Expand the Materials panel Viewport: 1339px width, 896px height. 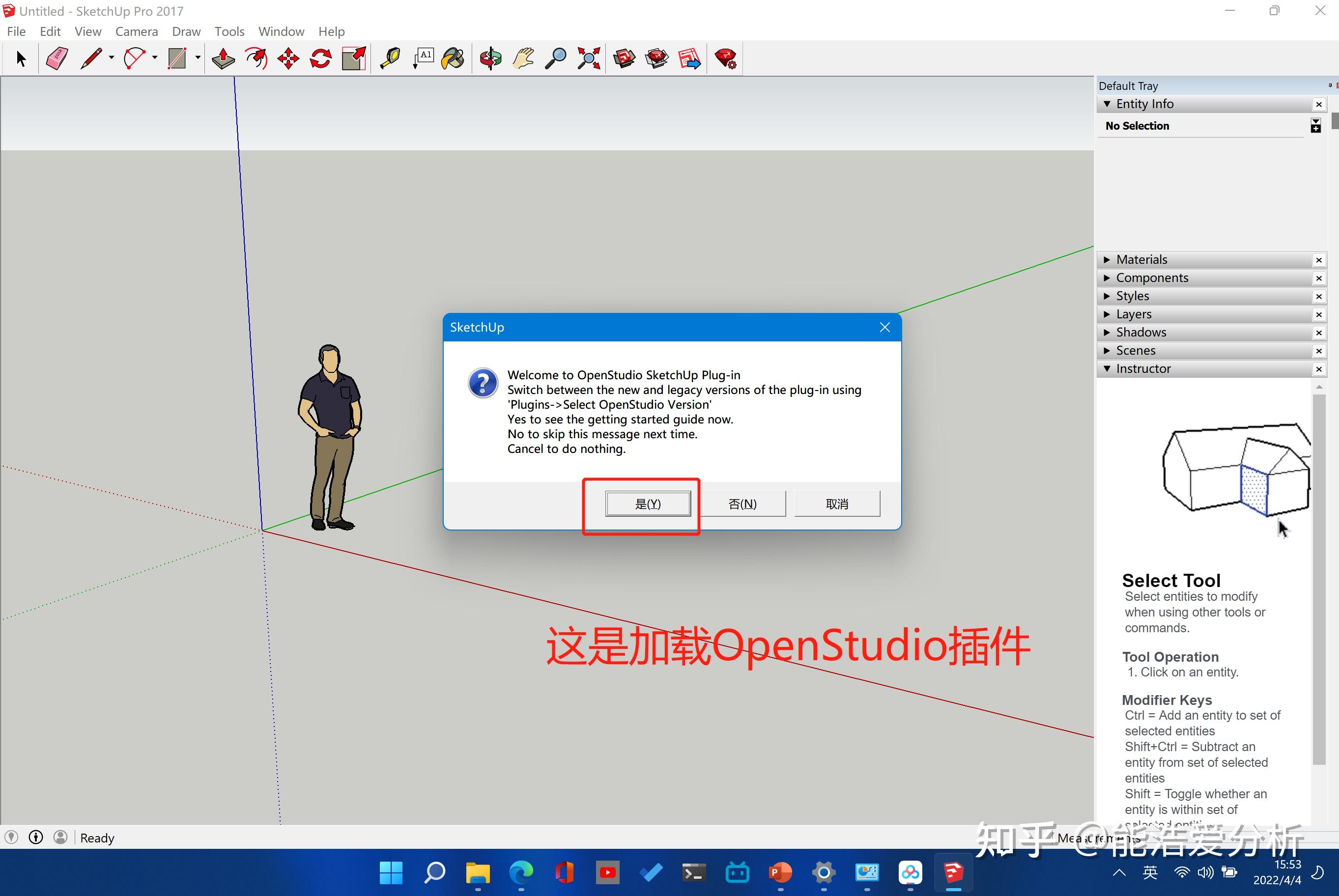[x=1141, y=259]
